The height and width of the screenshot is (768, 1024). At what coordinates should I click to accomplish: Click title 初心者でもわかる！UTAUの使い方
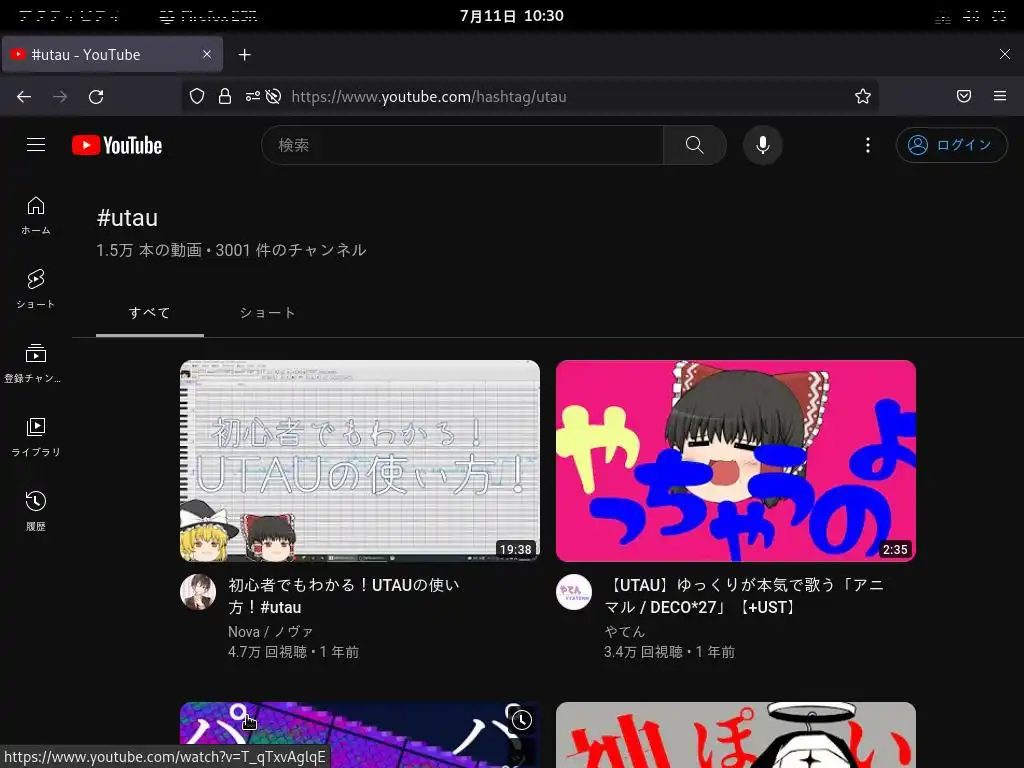(344, 596)
